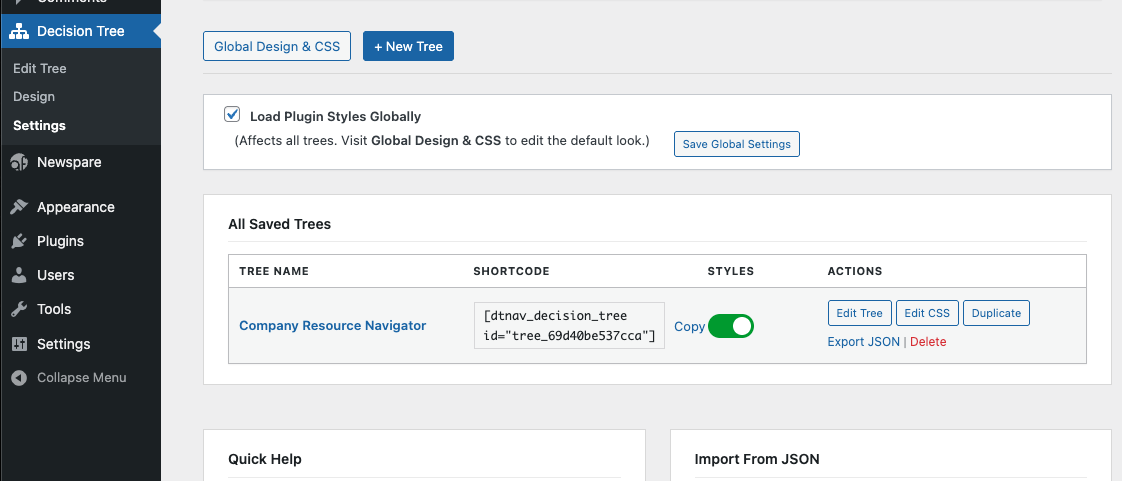Click Save Global Settings button
Screen dimensions: 1122x481
[x=736, y=144]
